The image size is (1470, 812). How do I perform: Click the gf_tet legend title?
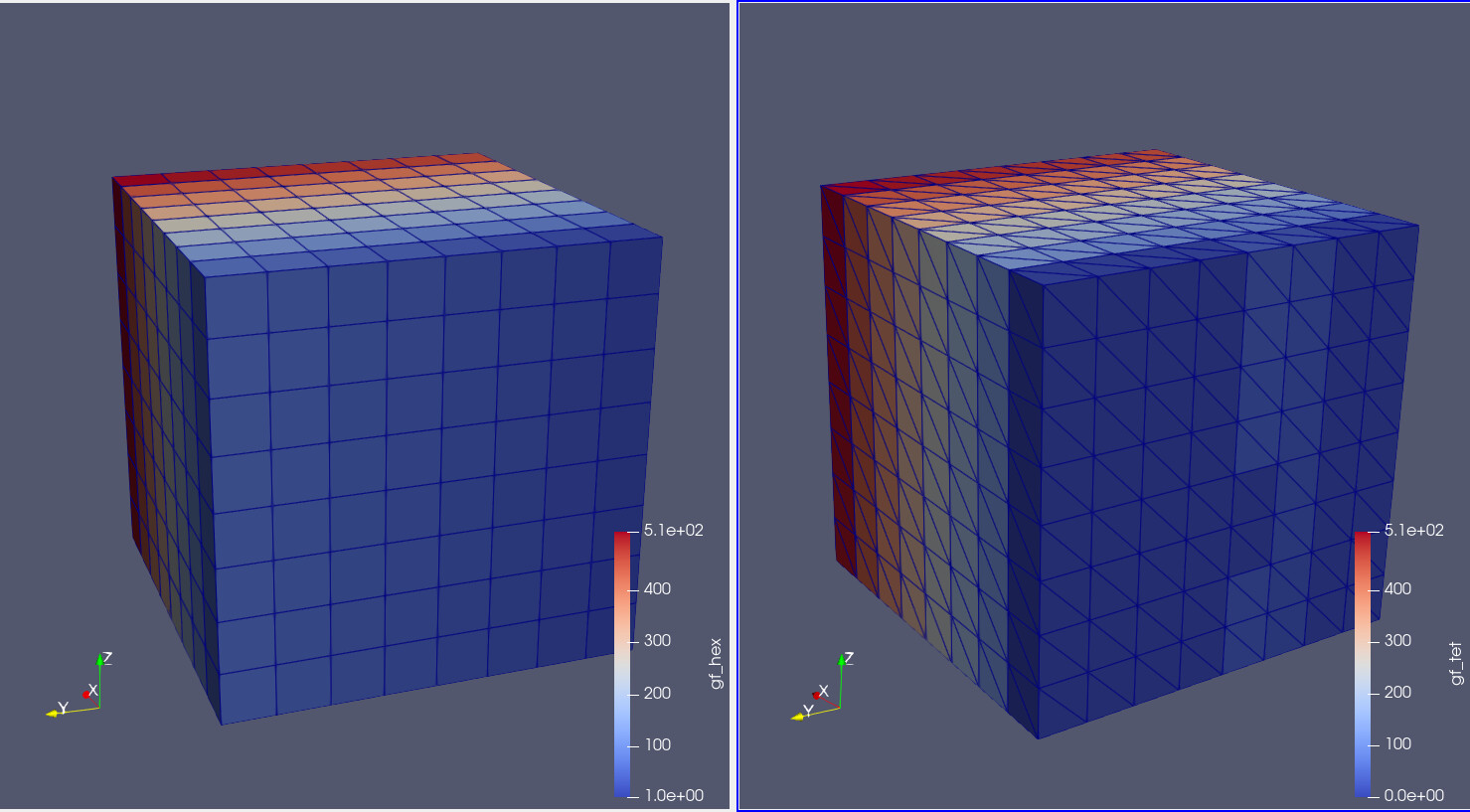[x=1456, y=663]
